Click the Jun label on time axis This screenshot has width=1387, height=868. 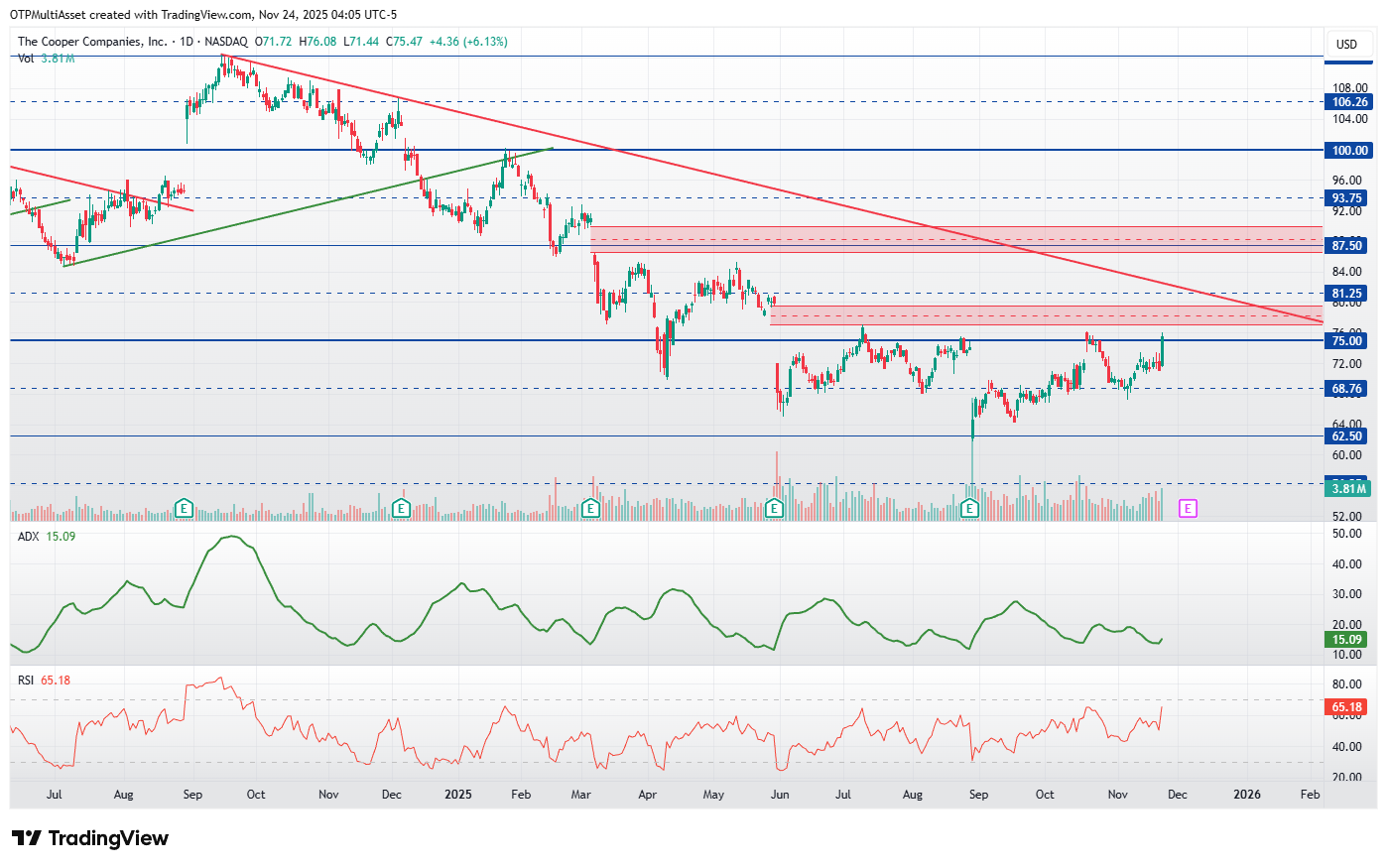coord(781,795)
